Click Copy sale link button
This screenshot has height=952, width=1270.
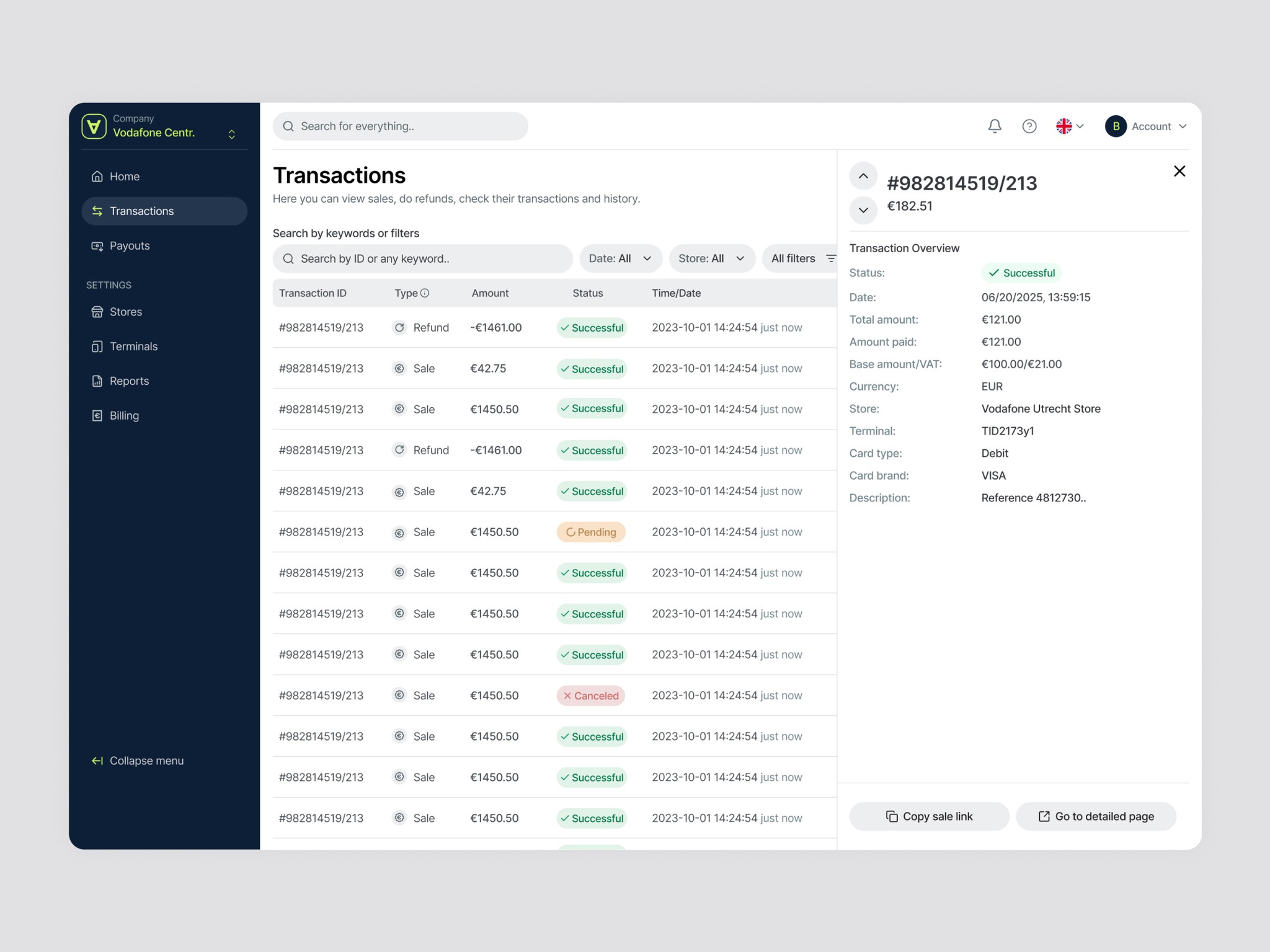(x=929, y=816)
